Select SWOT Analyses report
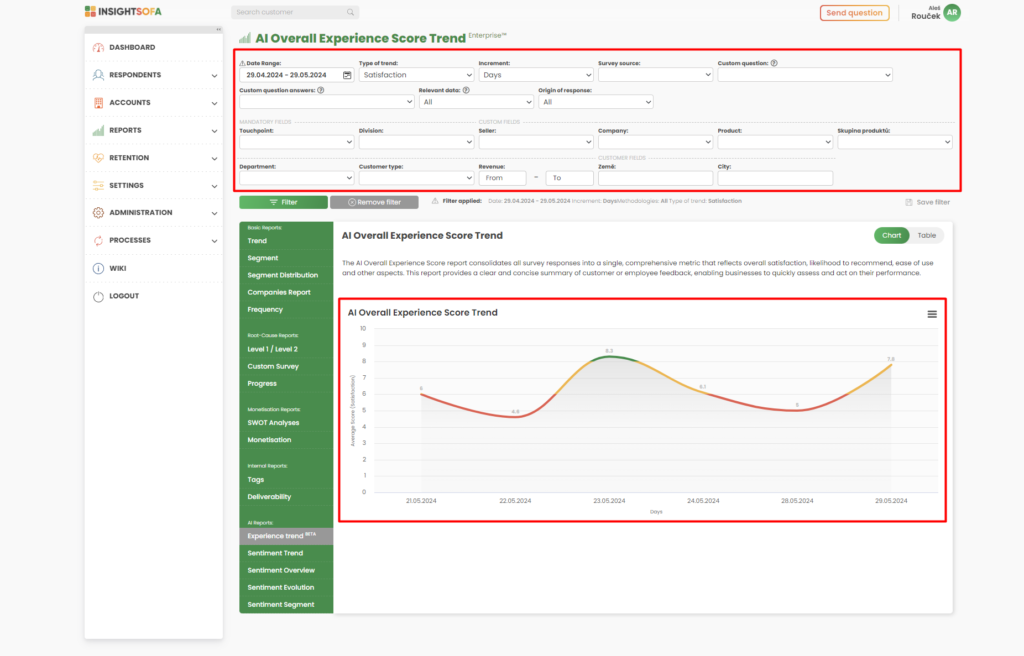Image resolution: width=1024 pixels, height=656 pixels. coord(273,422)
